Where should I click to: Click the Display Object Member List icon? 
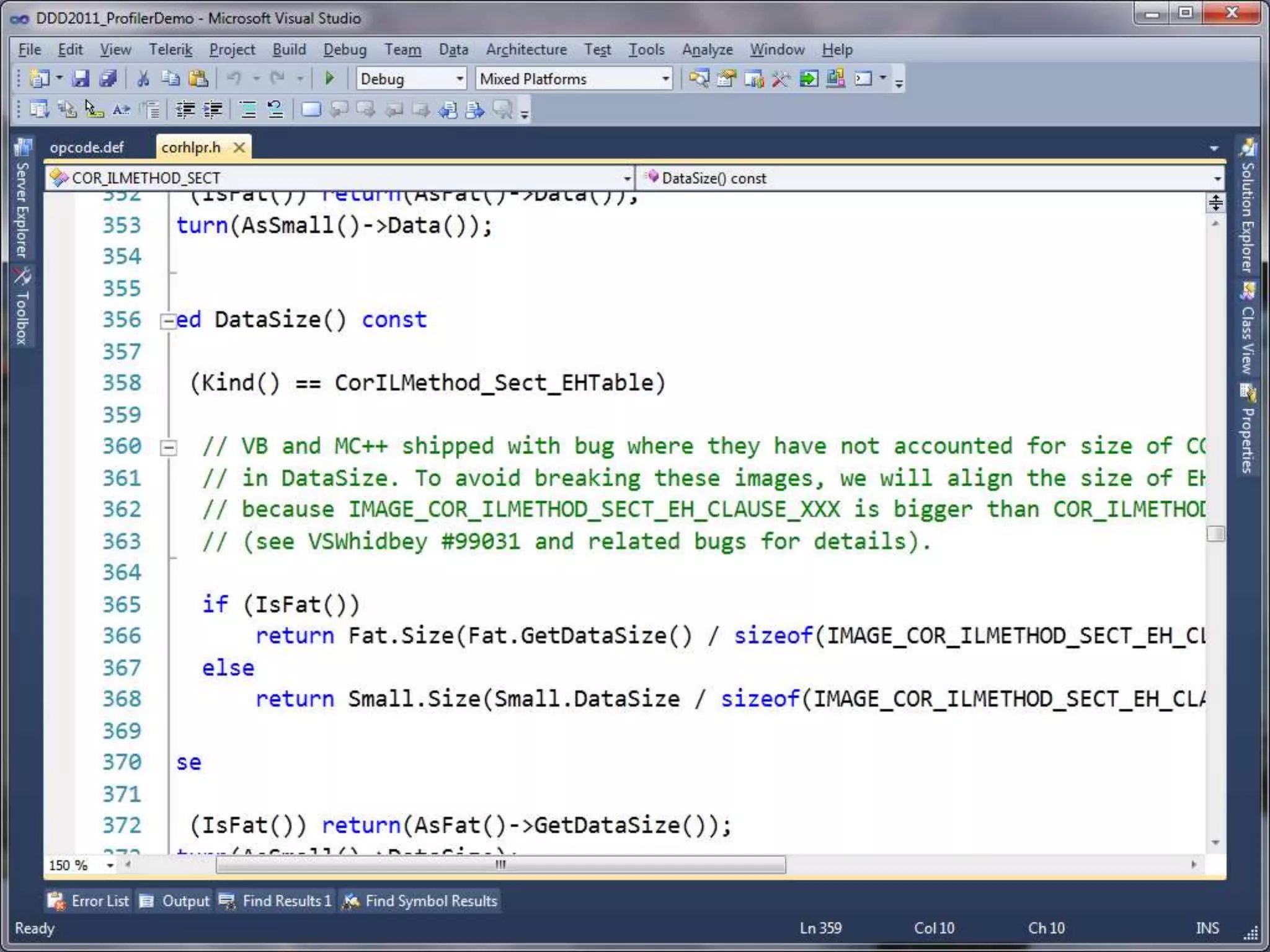coord(39,110)
